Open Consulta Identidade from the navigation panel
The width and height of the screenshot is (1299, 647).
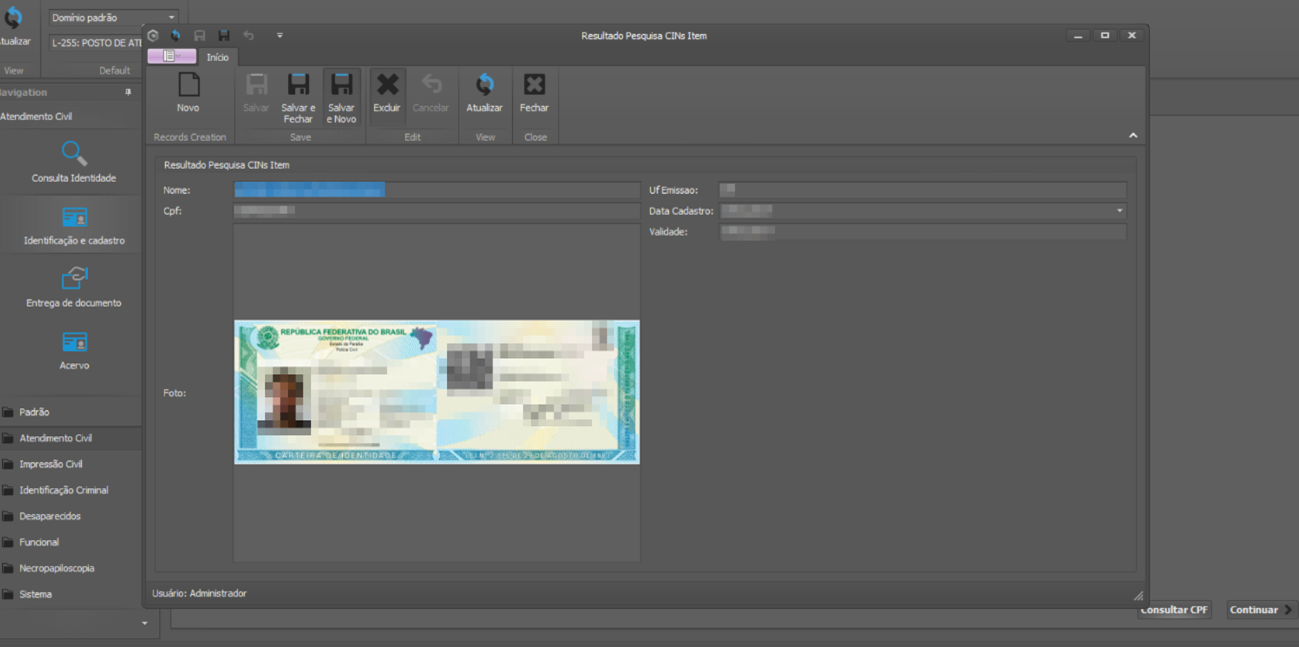[74, 162]
